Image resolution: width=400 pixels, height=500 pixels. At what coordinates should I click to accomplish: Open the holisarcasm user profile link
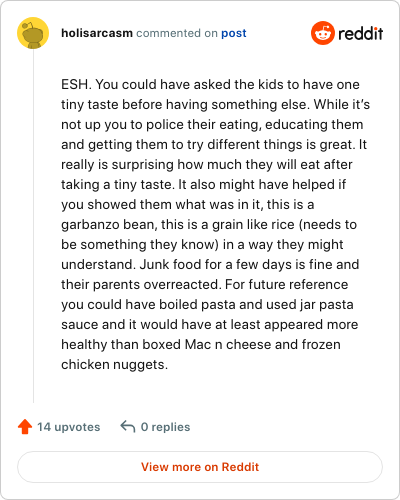coord(97,33)
